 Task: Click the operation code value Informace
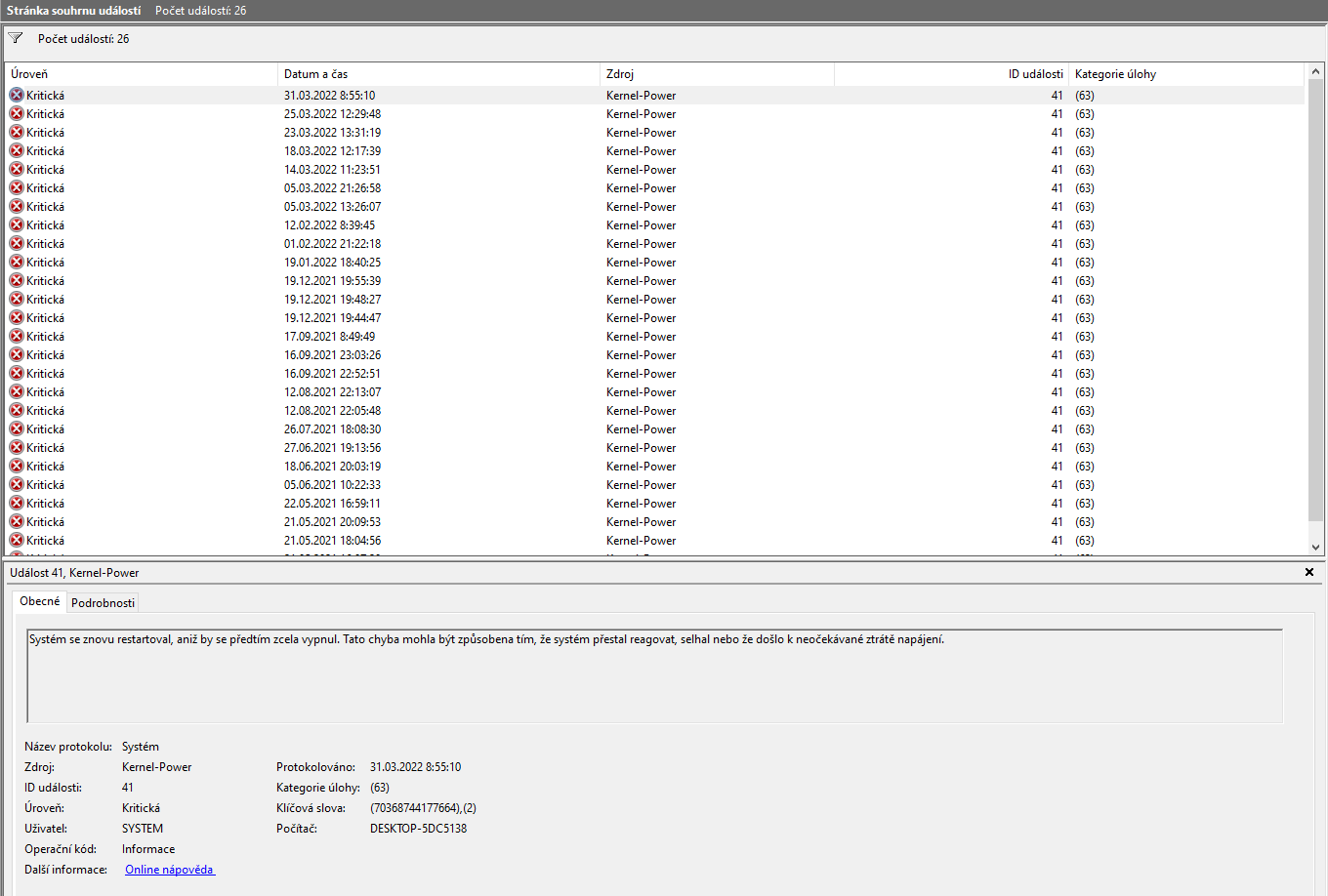coord(148,849)
